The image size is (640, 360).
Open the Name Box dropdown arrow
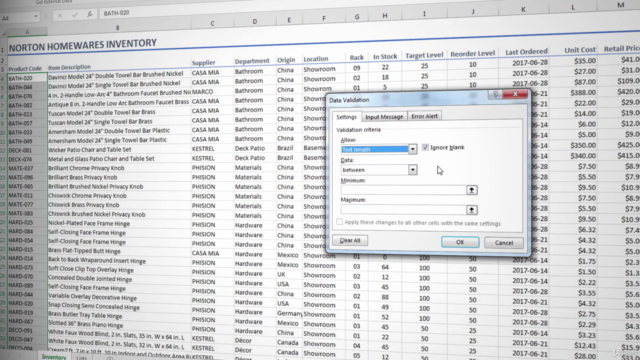36,17
